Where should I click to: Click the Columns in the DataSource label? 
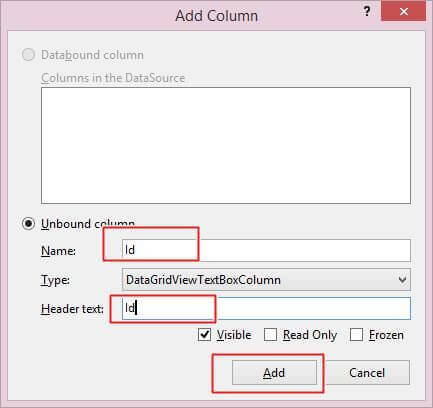pos(113,78)
